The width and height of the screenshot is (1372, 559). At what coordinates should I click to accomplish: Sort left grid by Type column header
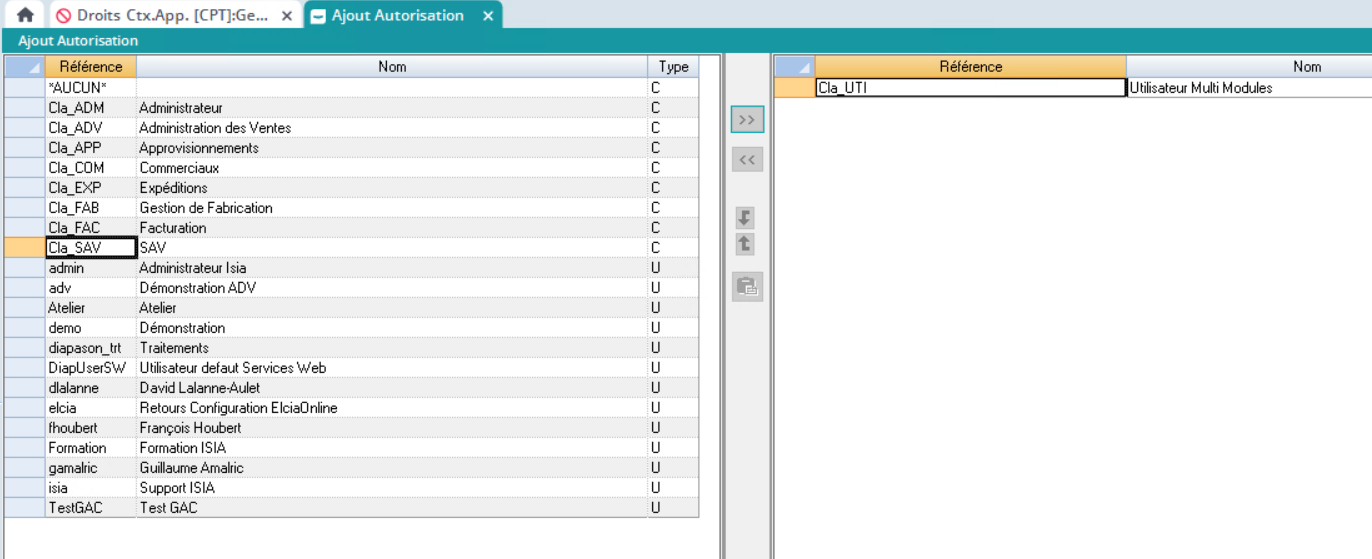point(673,67)
